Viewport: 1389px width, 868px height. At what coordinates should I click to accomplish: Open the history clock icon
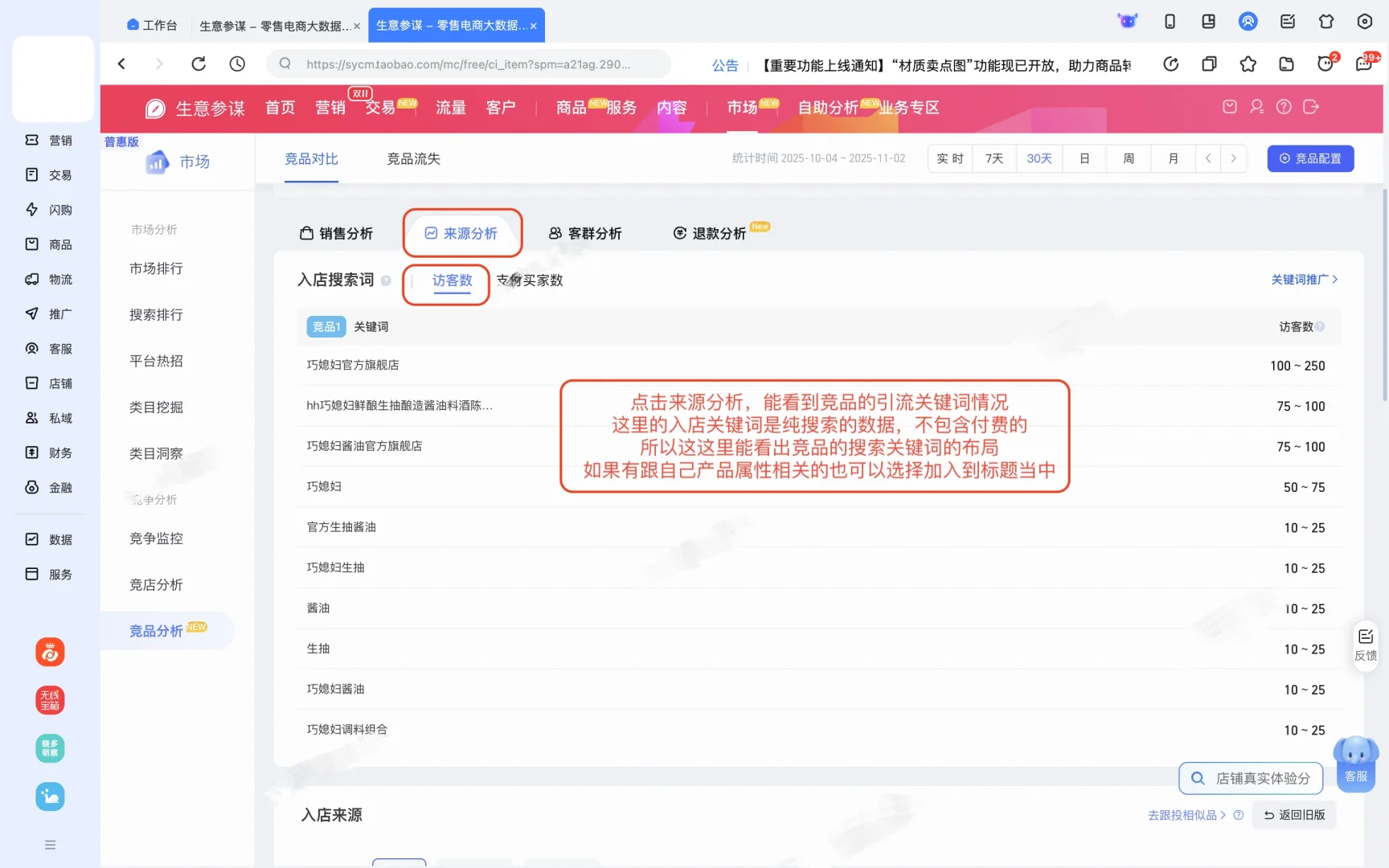pyautogui.click(x=237, y=63)
